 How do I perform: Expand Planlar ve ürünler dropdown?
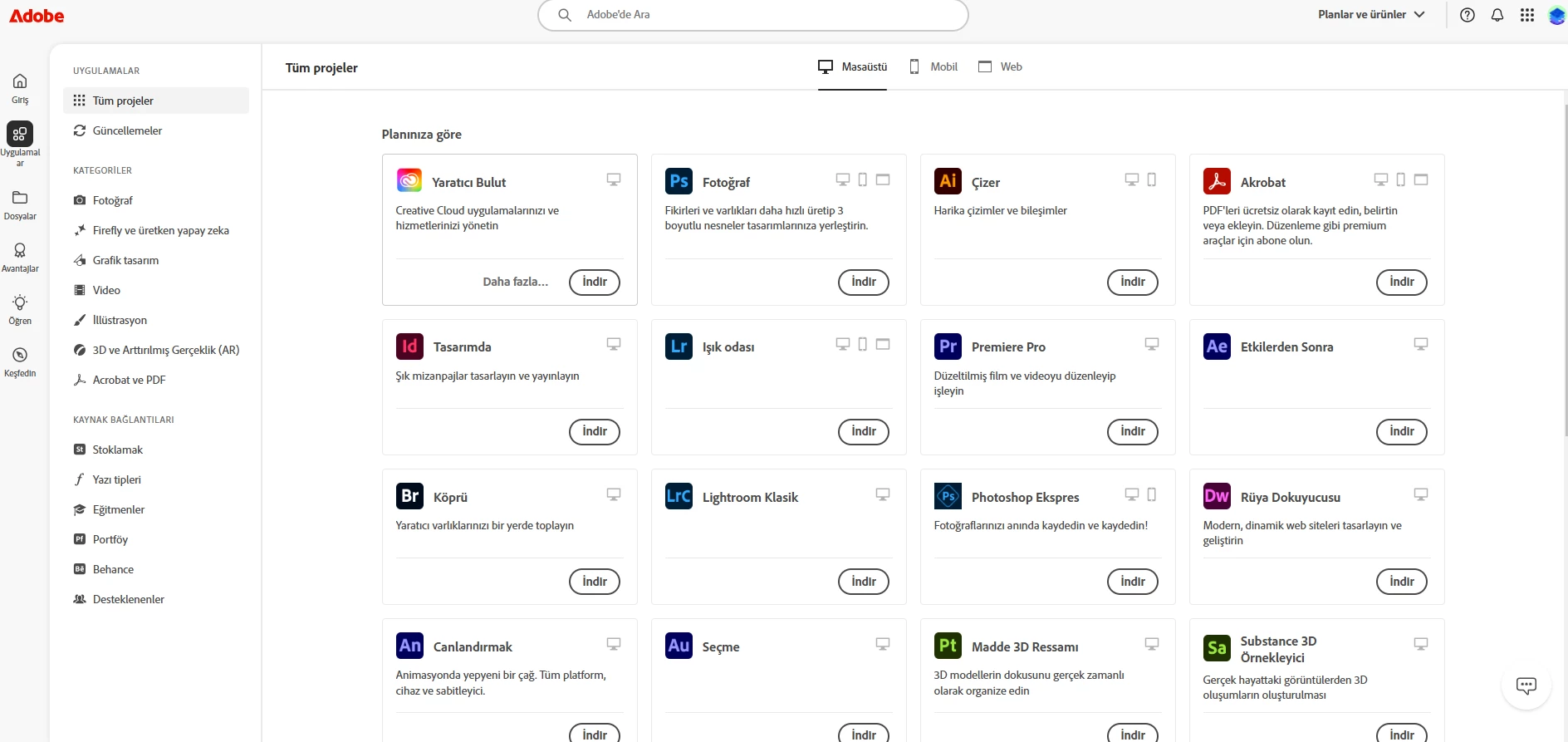1371,14
